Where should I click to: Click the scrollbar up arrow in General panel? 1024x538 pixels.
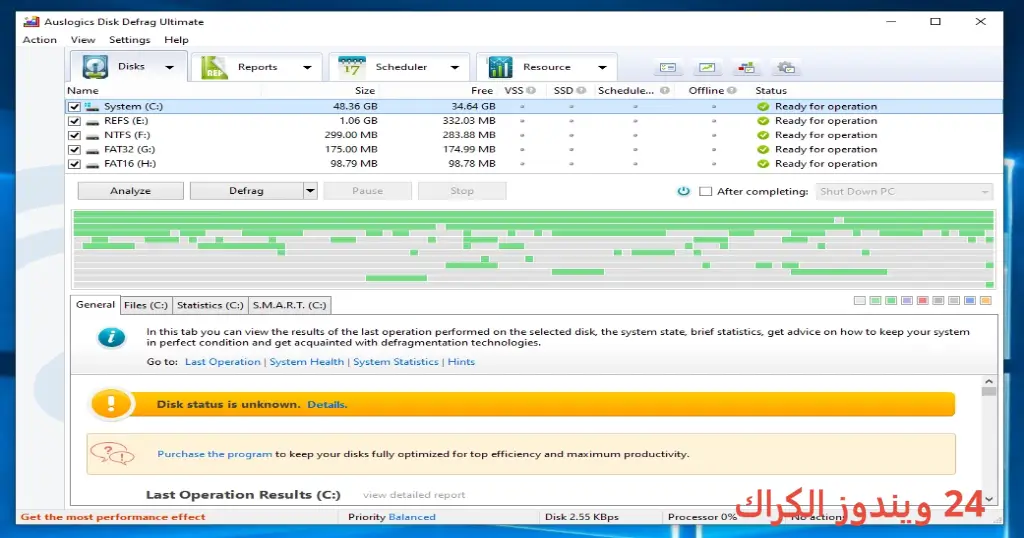coord(989,381)
